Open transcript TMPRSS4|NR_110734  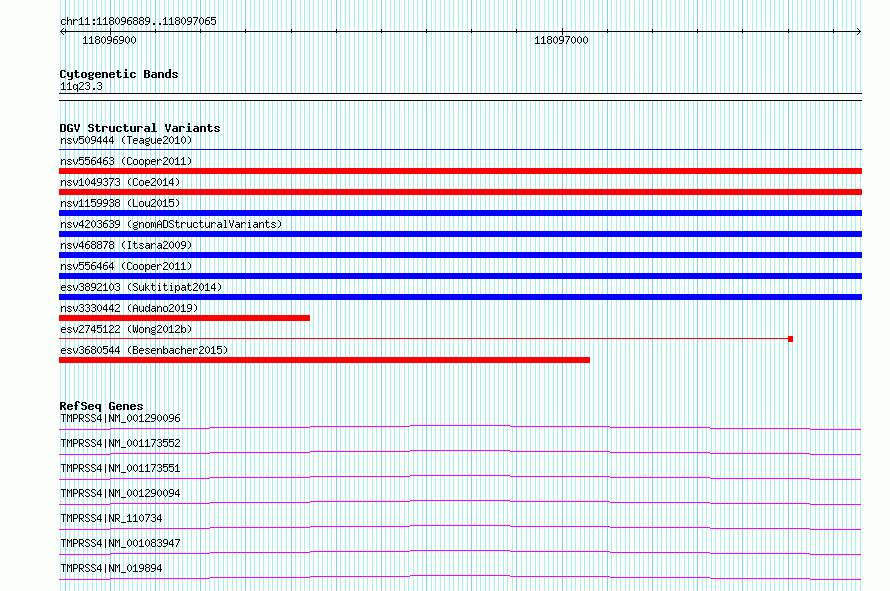pyautogui.click(x=111, y=518)
